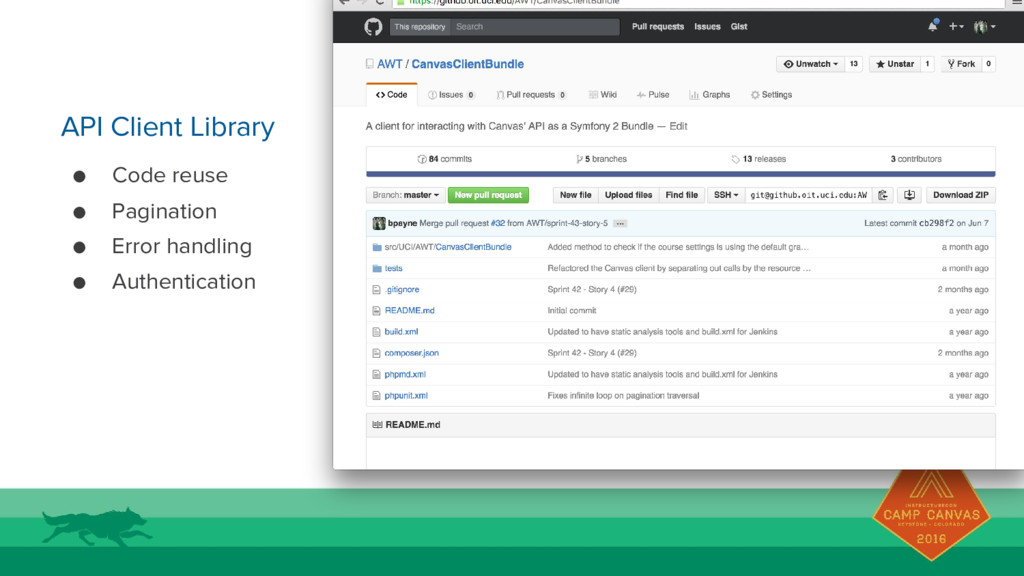This screenshot has width=1024, height=576.
Task: Open the 5 branches link
Action: tap(601, 159)
